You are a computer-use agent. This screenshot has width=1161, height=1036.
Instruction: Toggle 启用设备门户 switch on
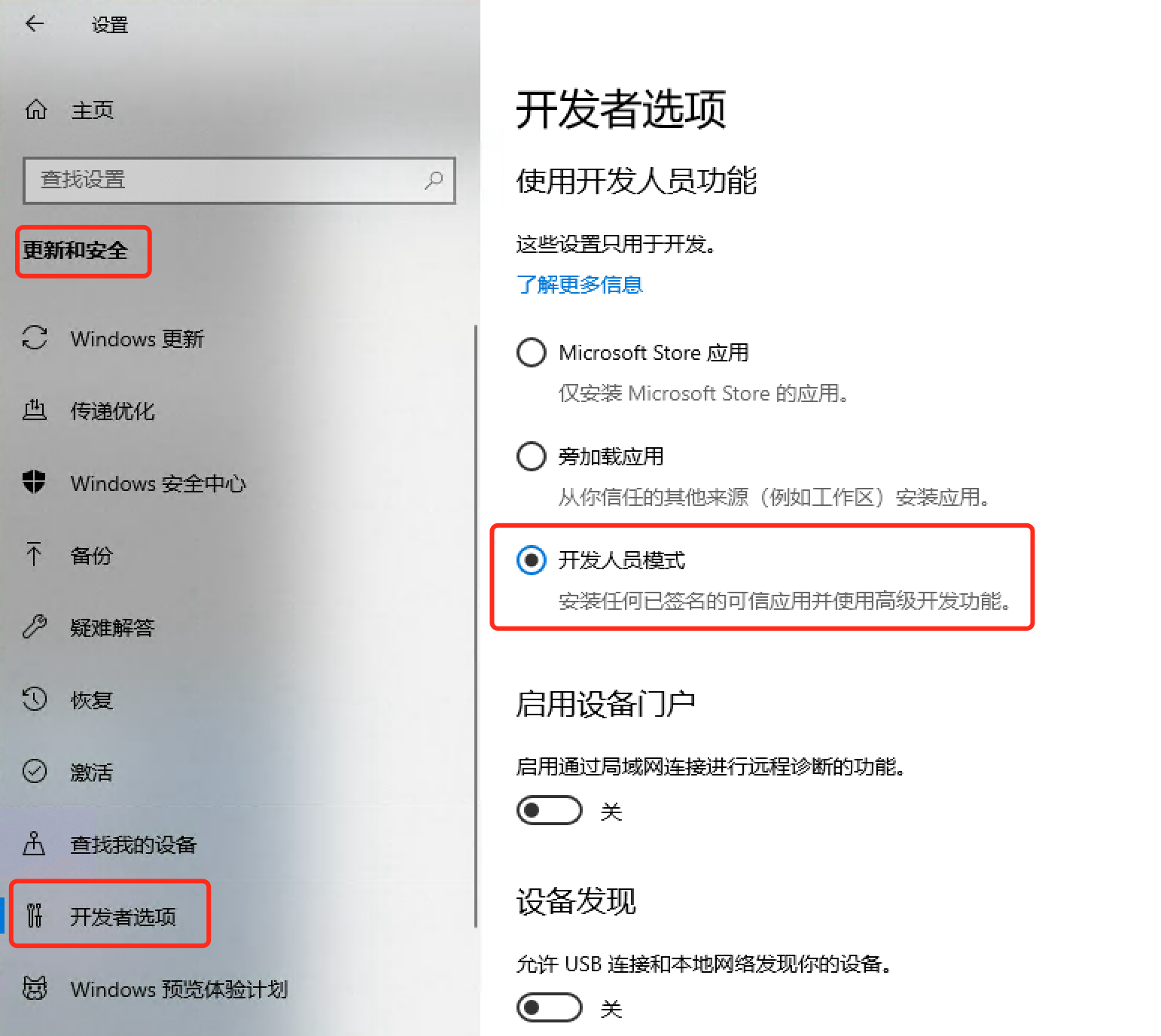[x=550, y=811]
